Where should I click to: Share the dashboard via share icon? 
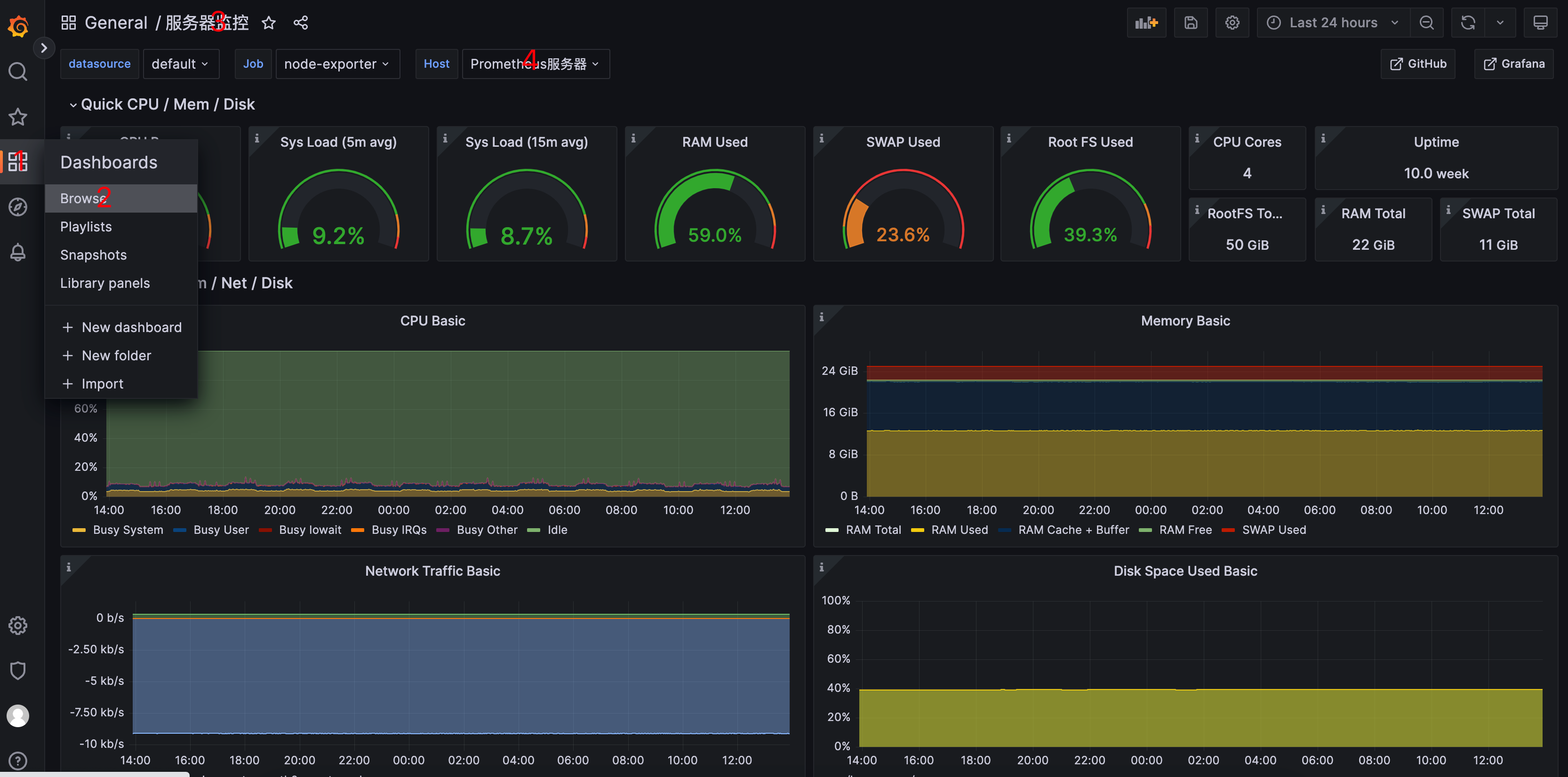(x=301, y=23)
